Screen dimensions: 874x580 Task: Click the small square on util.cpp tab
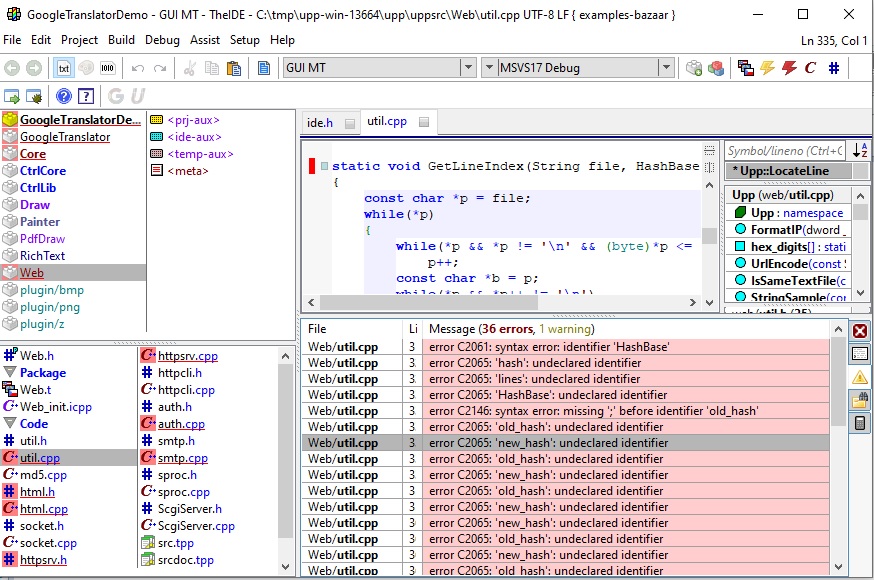tap(424, 123)
